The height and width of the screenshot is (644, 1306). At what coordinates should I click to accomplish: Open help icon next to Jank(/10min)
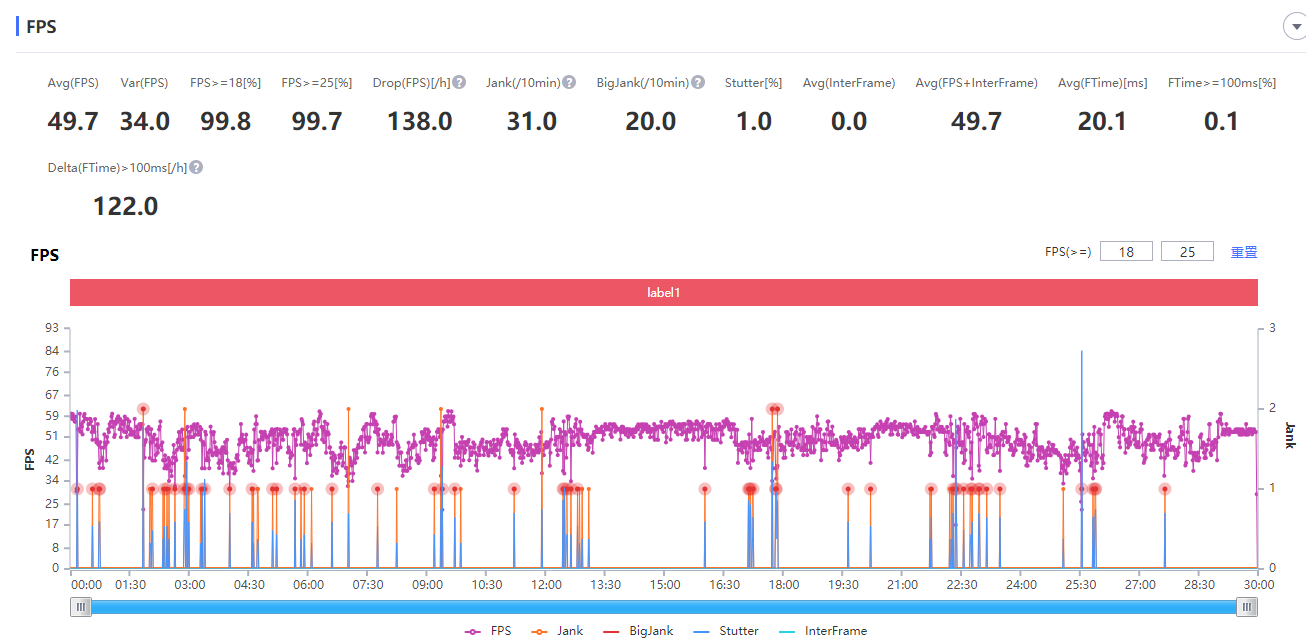(x=569, y=83)
